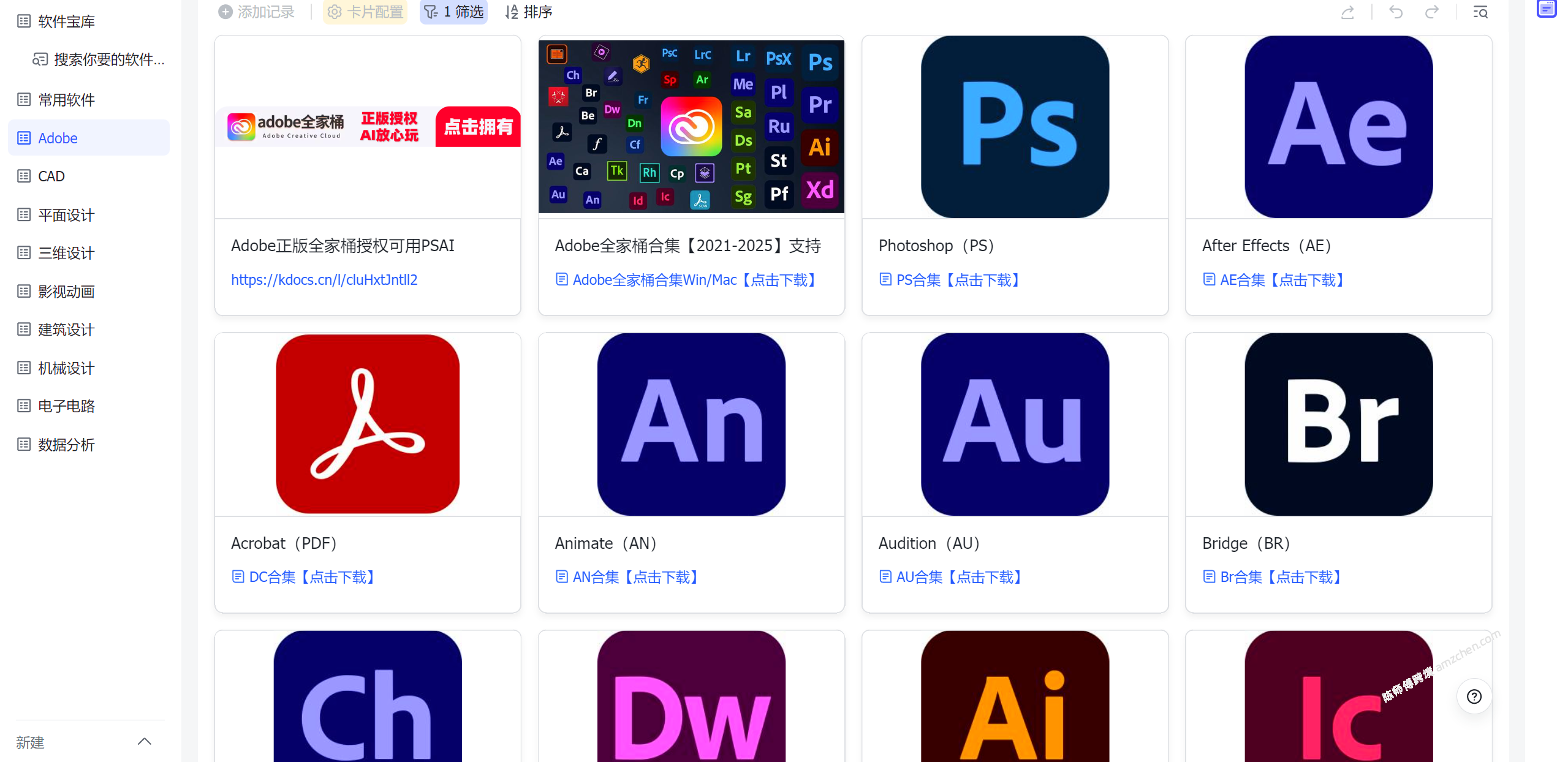The height and width of the screenshot is (762, 1568).
Task: Click the After Effects Ae icon thumbnail
Action: click(x=1339, y=127)
